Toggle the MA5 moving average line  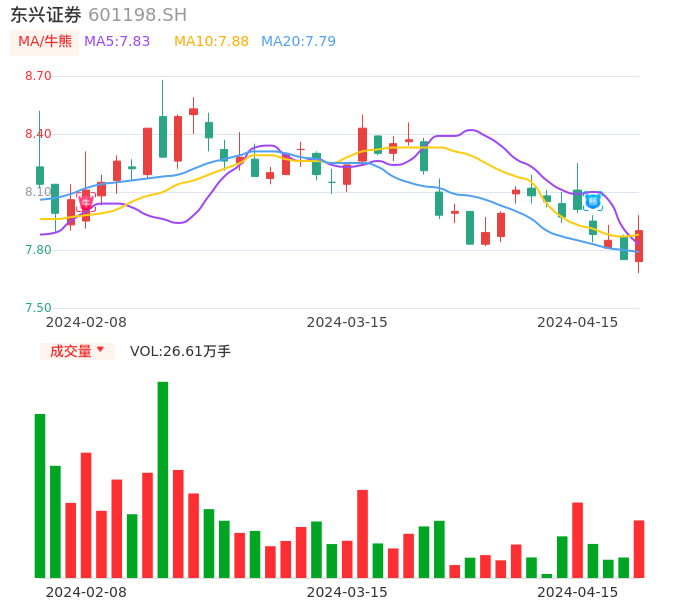(117, 42)
